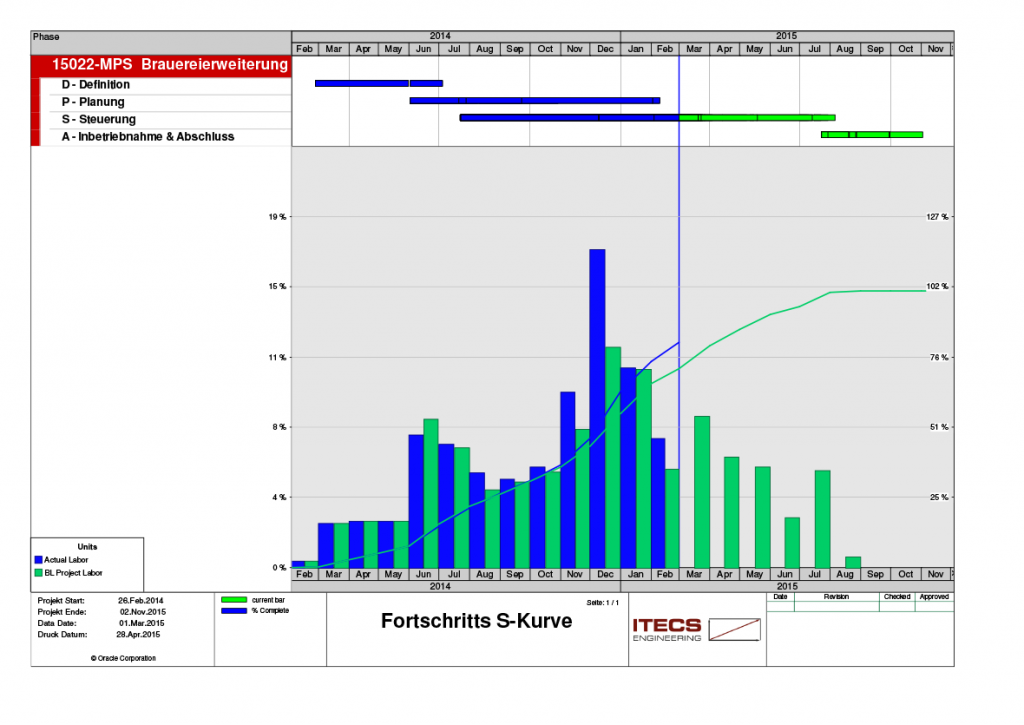Select the green 'current bar' legend icon
Viewport: 1024px width, 725px height.
234,599
